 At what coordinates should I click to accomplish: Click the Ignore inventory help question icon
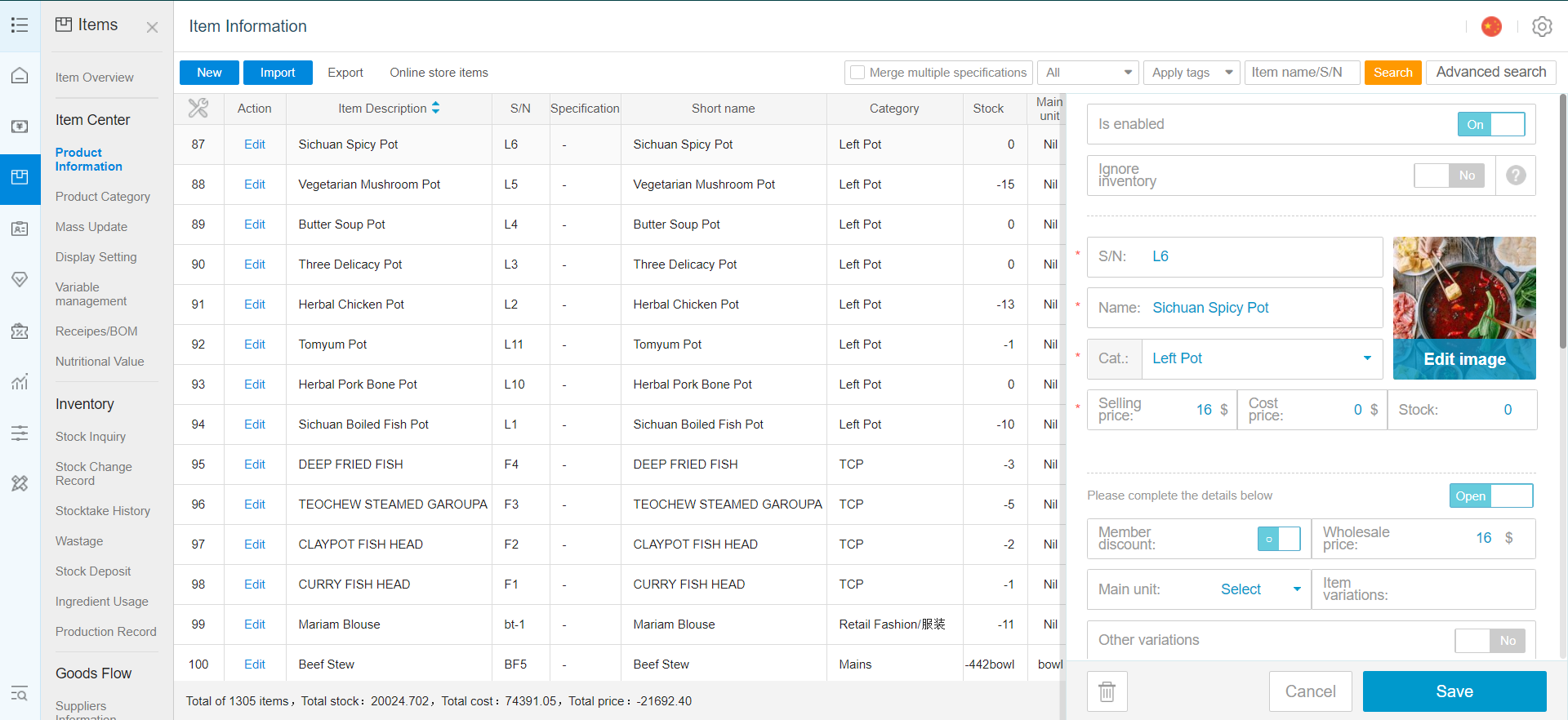pyautogui.click(x=1516, y=175)
